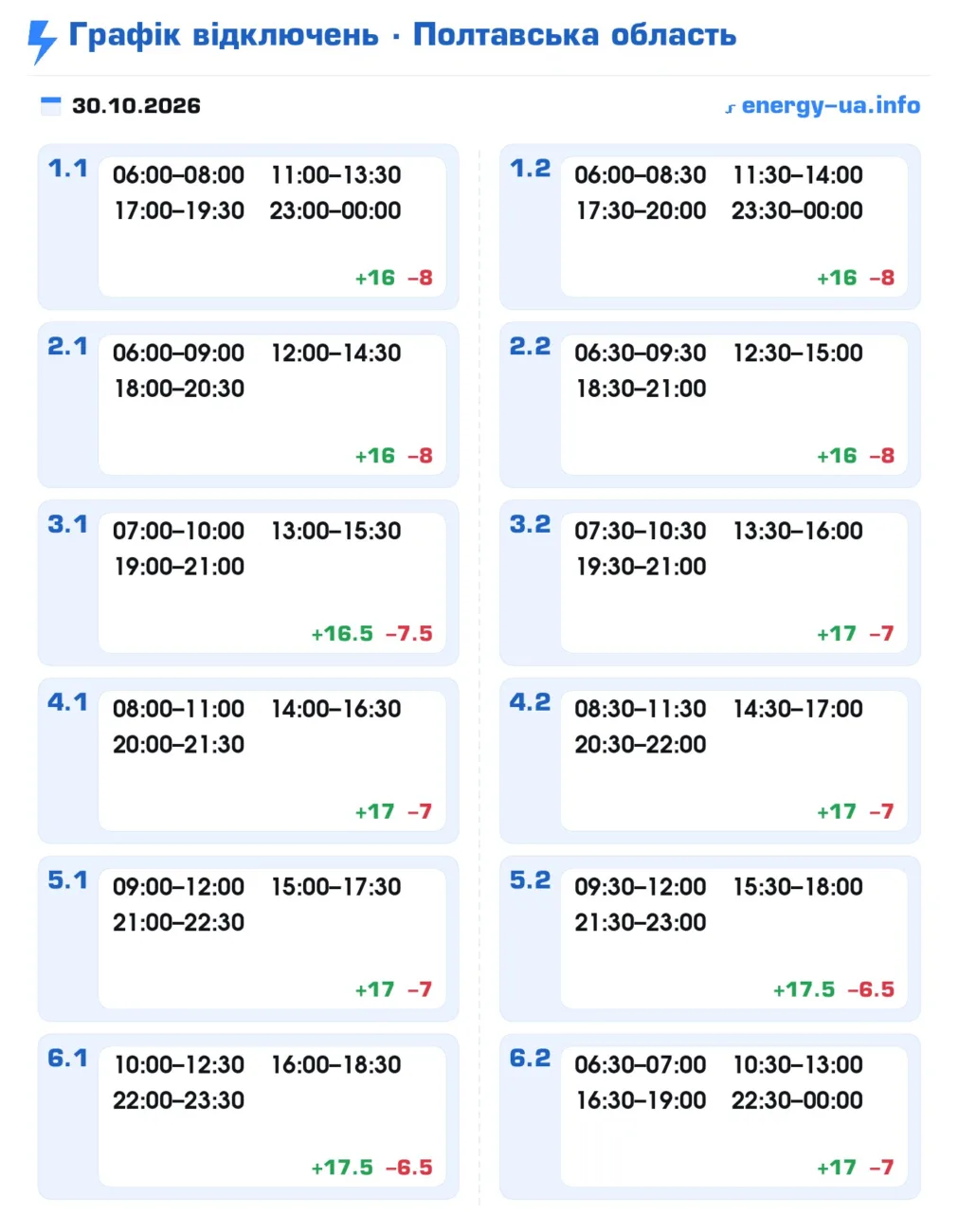958x1232 pixels.
Task: Click the small plug icon before energy-ua.info
Action: click(731, 108)
